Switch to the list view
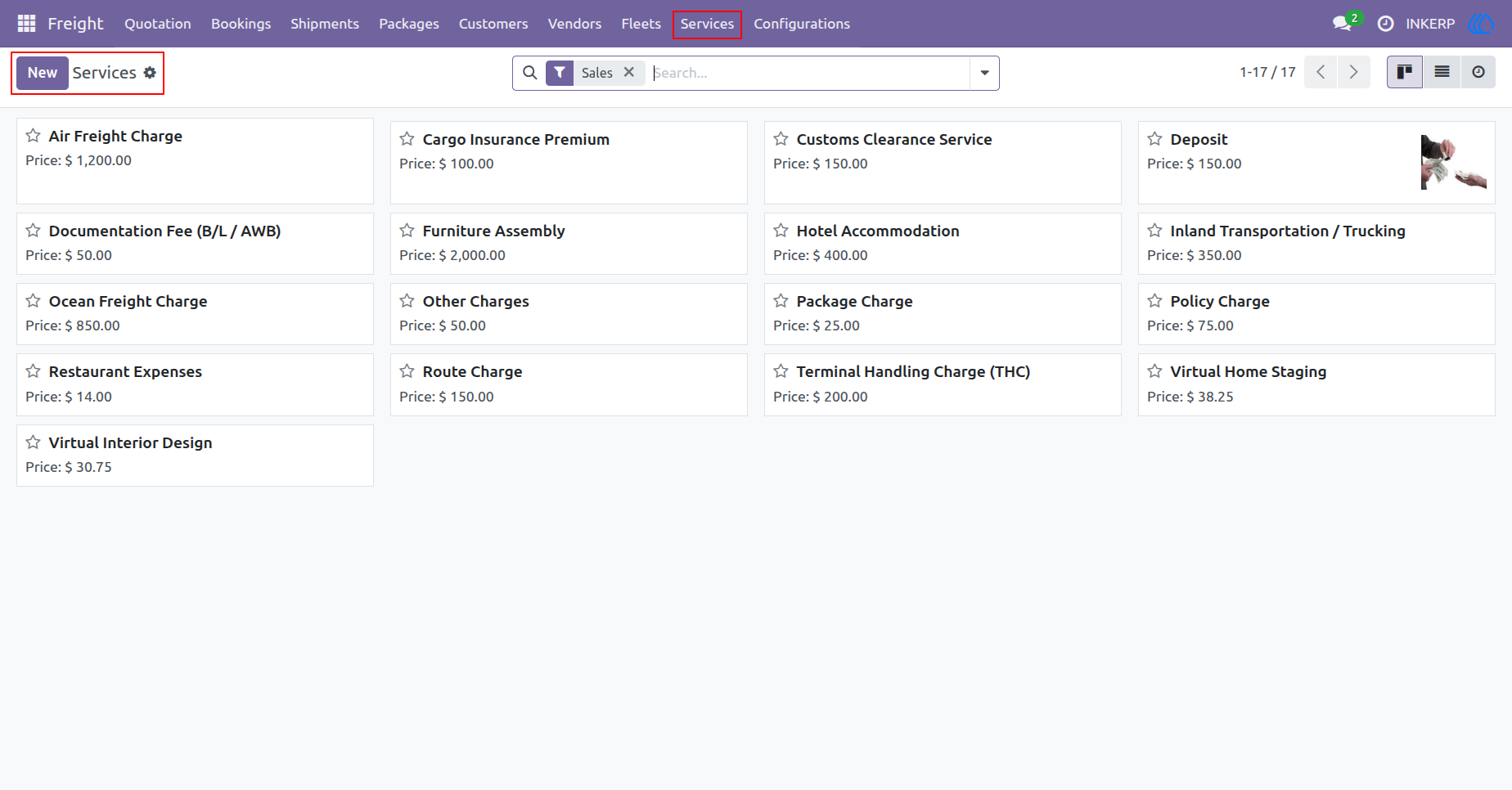The height and width of the screenshot is (790, 1512). pyautogui.click(x=1442, y=72)
